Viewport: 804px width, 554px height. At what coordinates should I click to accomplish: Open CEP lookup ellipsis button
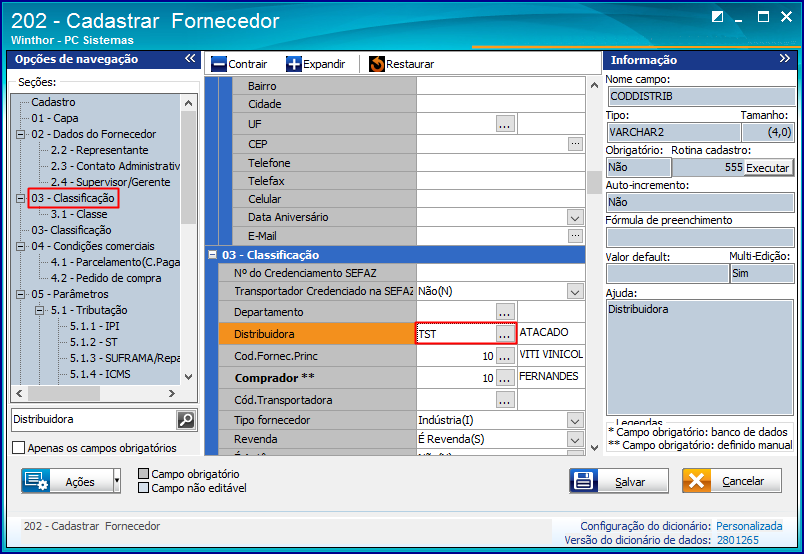pyautogui.click(x=575, y=144)
